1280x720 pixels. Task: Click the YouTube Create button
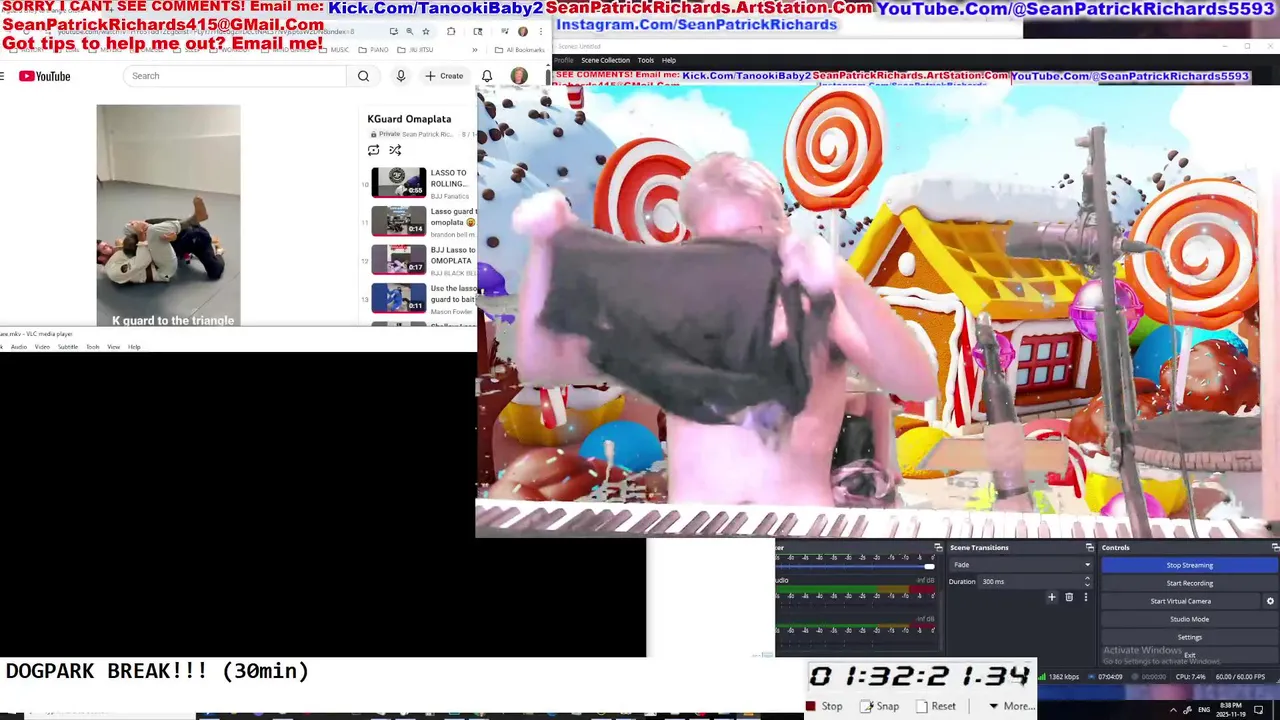(444, 76)
